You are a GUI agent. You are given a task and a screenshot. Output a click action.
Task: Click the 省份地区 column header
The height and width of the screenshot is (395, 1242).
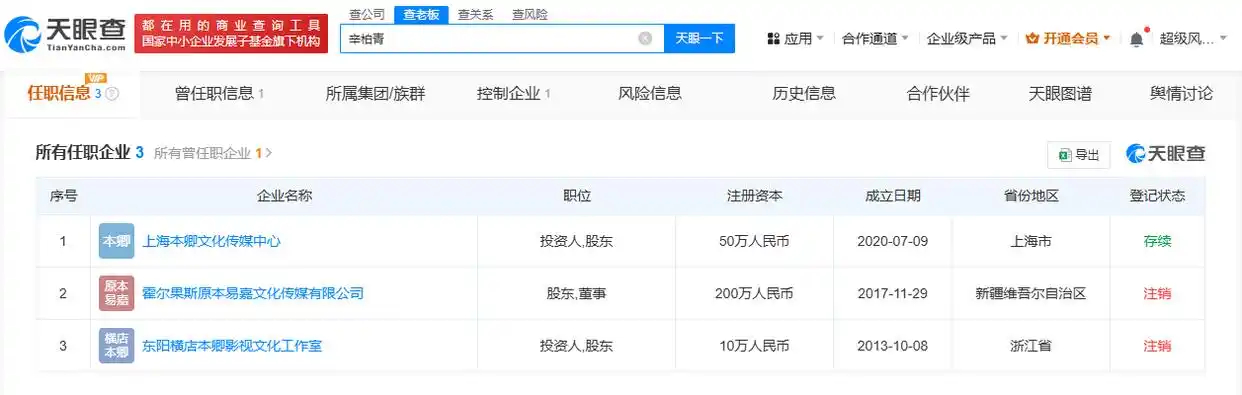(1031, 196)
